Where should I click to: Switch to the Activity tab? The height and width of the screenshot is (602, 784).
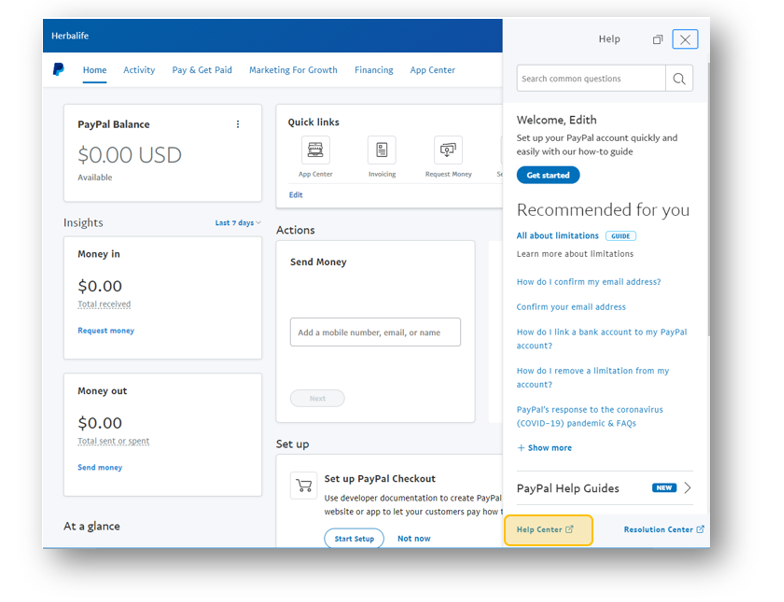[139, 70]
